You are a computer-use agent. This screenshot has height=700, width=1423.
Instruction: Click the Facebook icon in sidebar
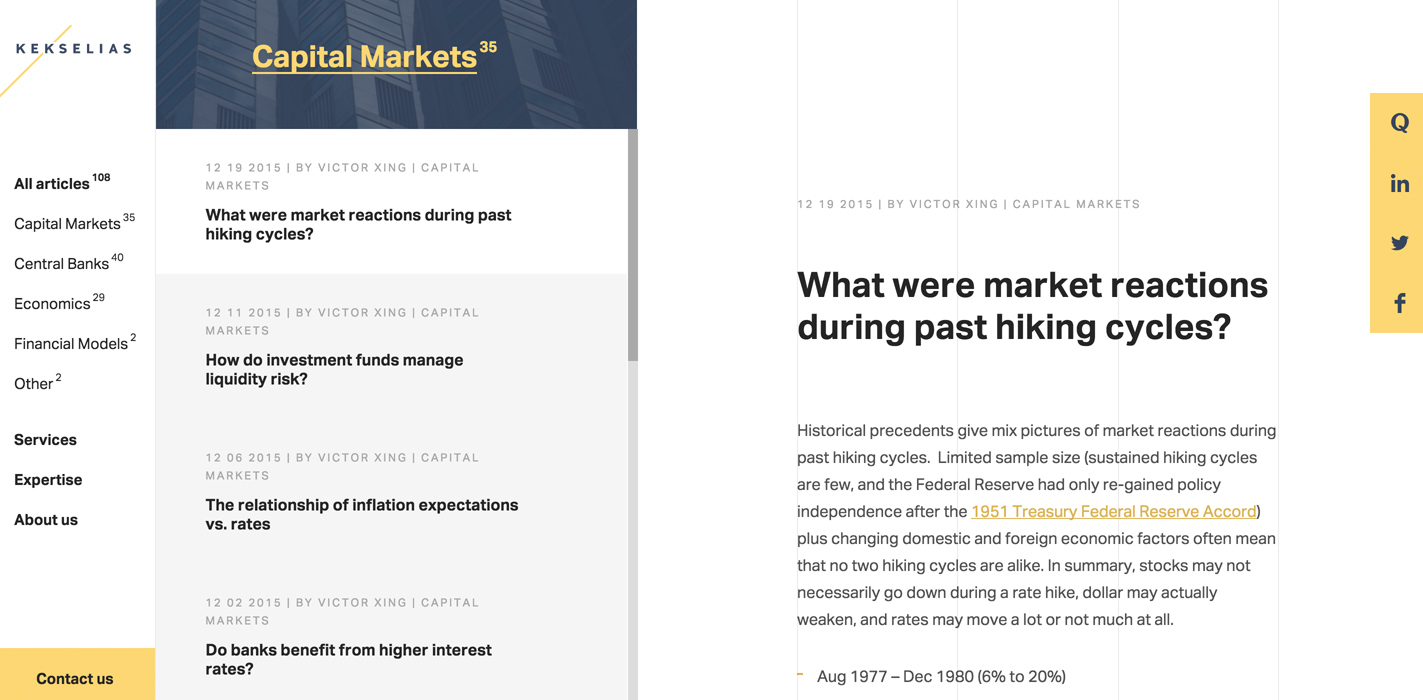[x=1400, y=303]
